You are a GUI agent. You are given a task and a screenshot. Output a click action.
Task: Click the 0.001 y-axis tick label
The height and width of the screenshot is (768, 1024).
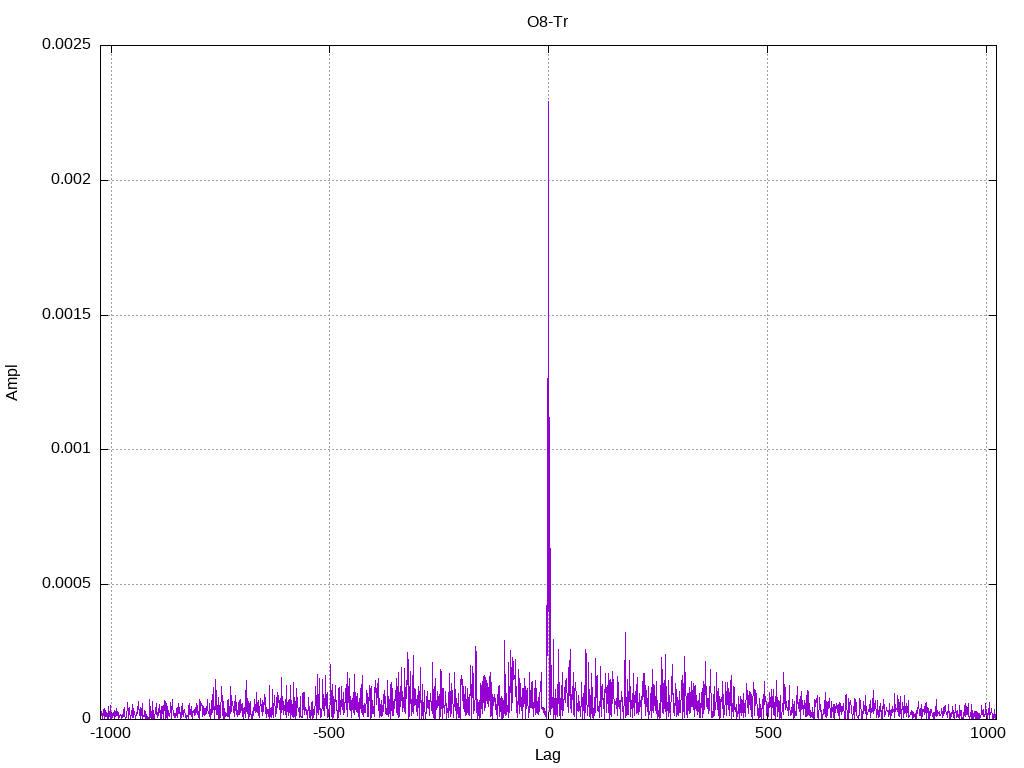(71, 448)
